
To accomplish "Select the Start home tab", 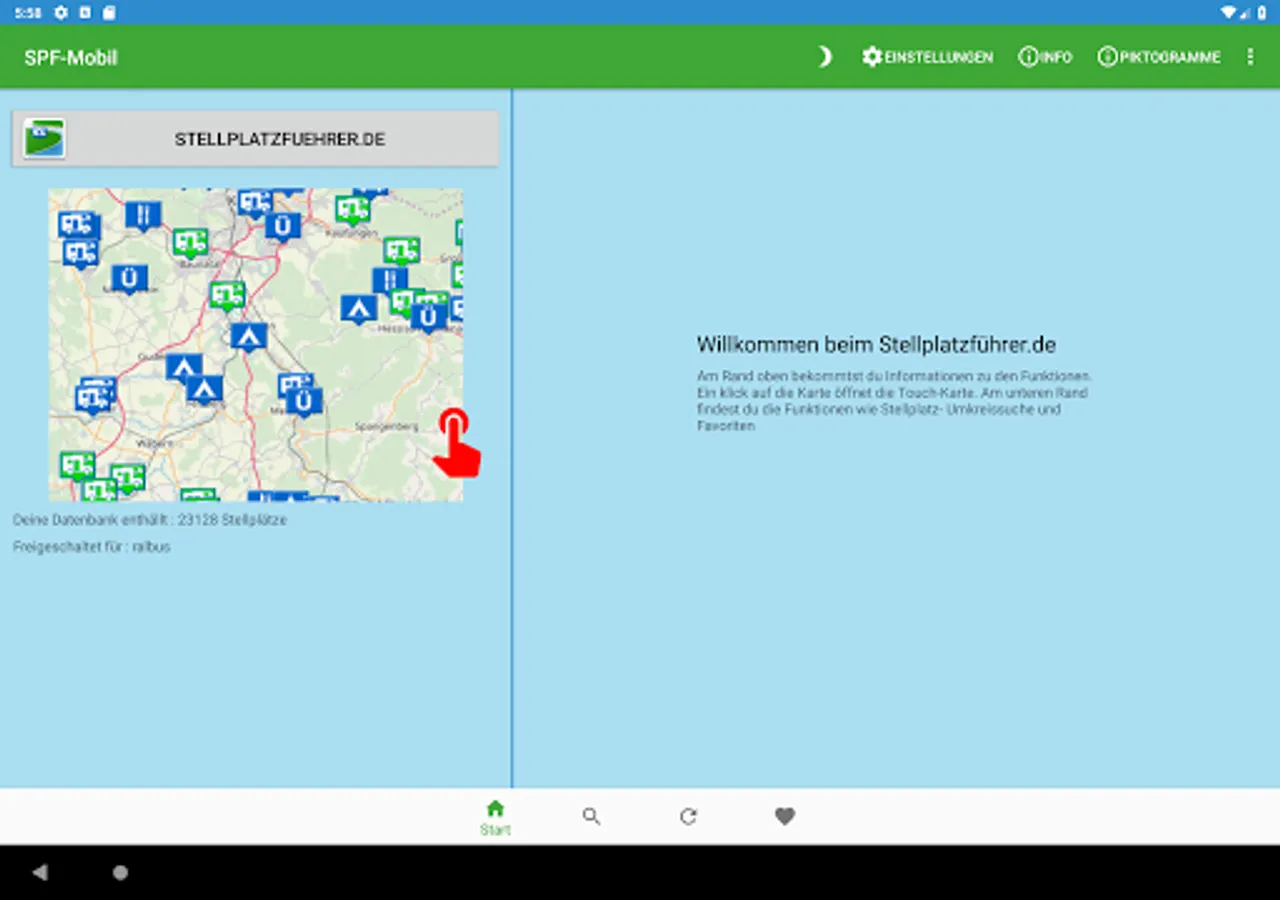I will coord(495,817).
